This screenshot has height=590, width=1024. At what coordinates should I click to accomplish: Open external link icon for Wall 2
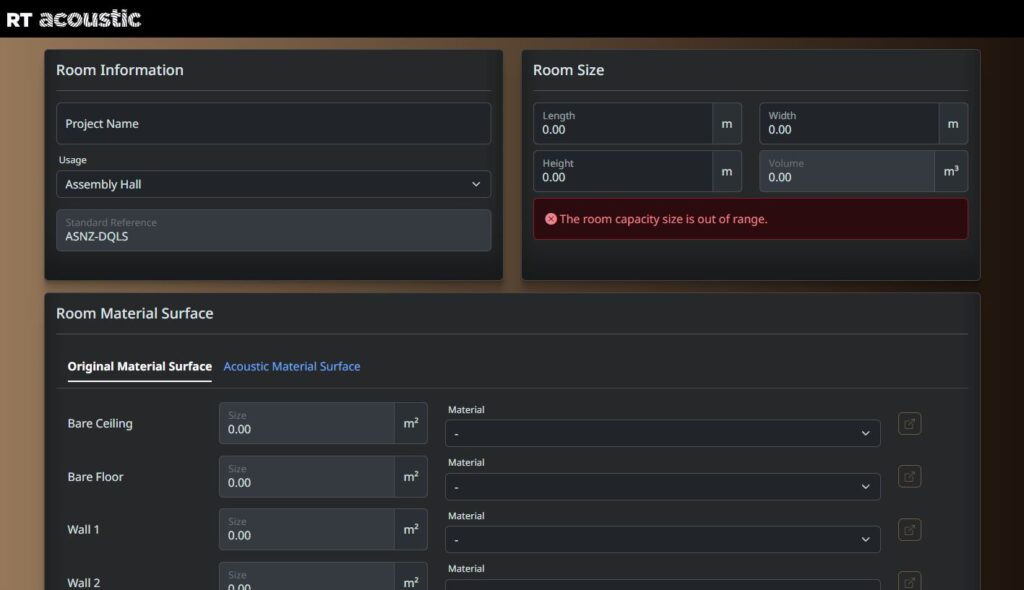909,581
